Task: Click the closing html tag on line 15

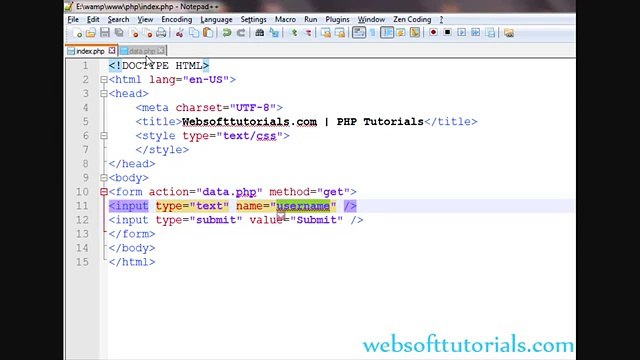Action: pos(132,262)
